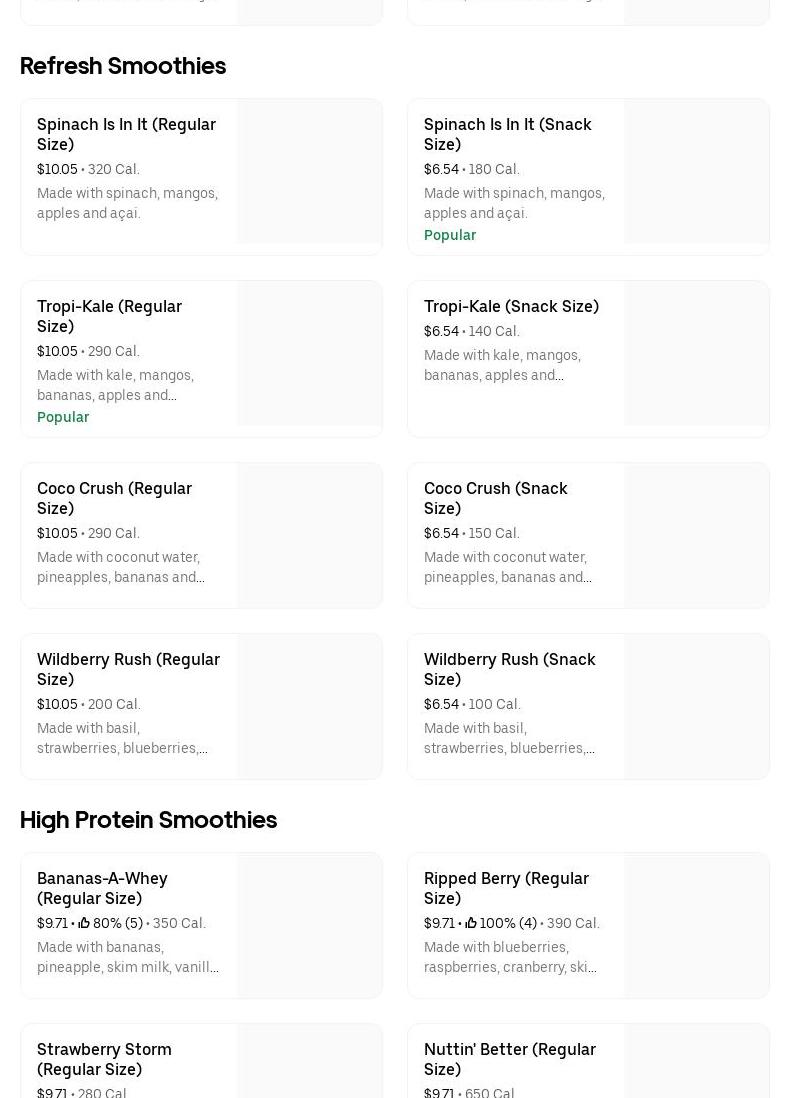This screenshot has height=1098, width=804.
Task: Select Spinach Is In It (Snack Size) title
Action: point(507,134)
